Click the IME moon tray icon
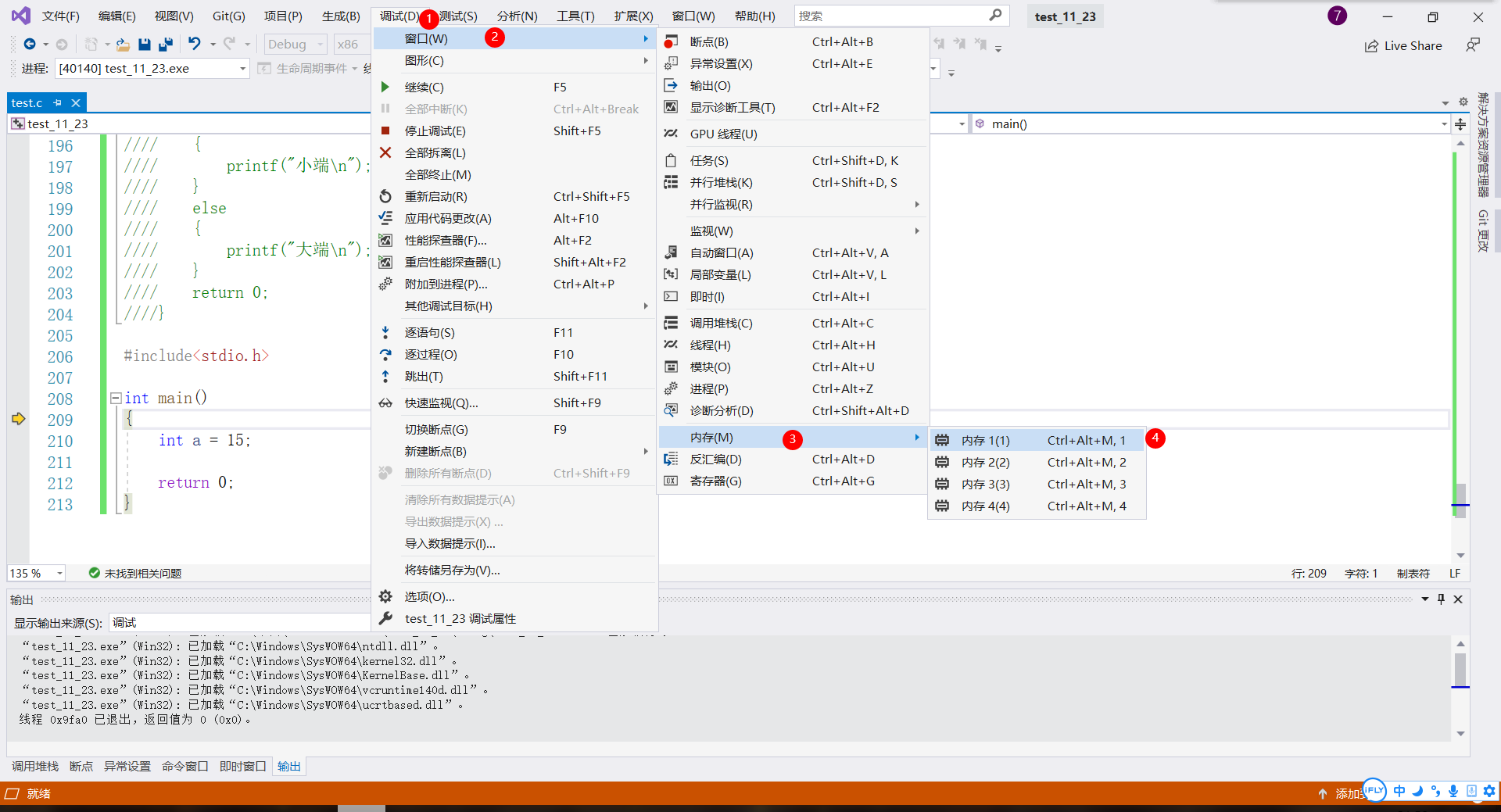Image resolution: width=1501 pixels, height=812 pixels. [1417, 791]
